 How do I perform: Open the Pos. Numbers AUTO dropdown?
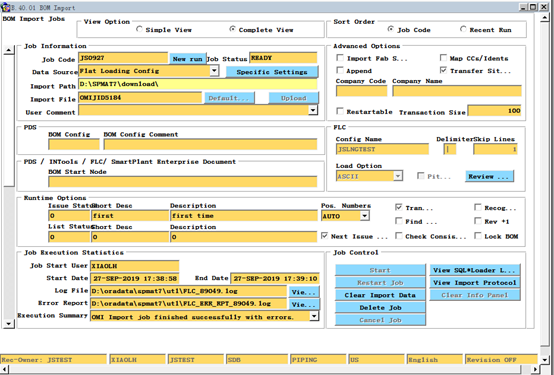pyautogui.click(x=365, y=216)
